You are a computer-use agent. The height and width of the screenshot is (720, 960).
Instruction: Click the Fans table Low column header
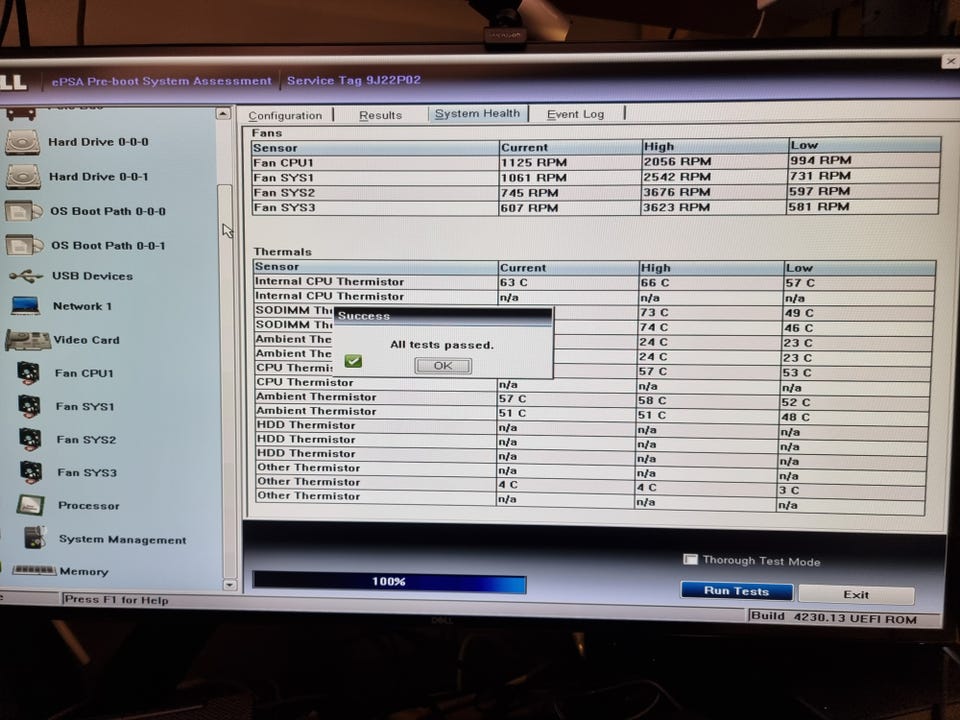(864, 145)
